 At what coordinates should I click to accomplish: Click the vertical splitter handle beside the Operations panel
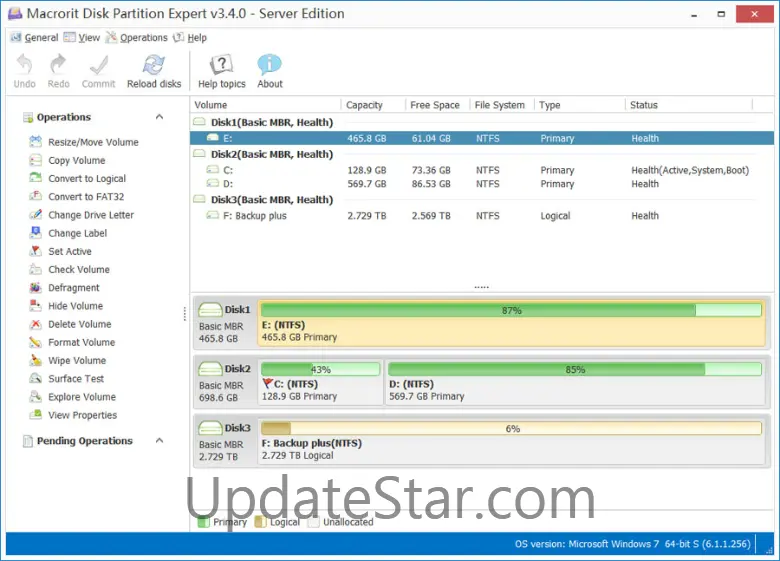point(185,314)
